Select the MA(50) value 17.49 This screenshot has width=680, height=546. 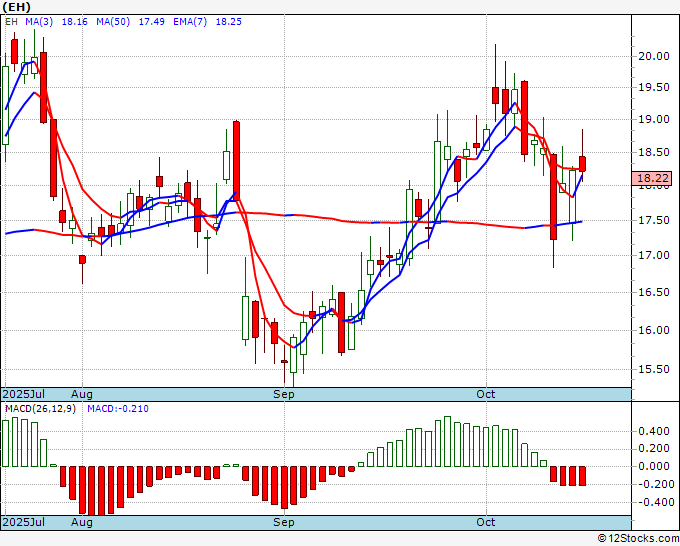point(151,22)
